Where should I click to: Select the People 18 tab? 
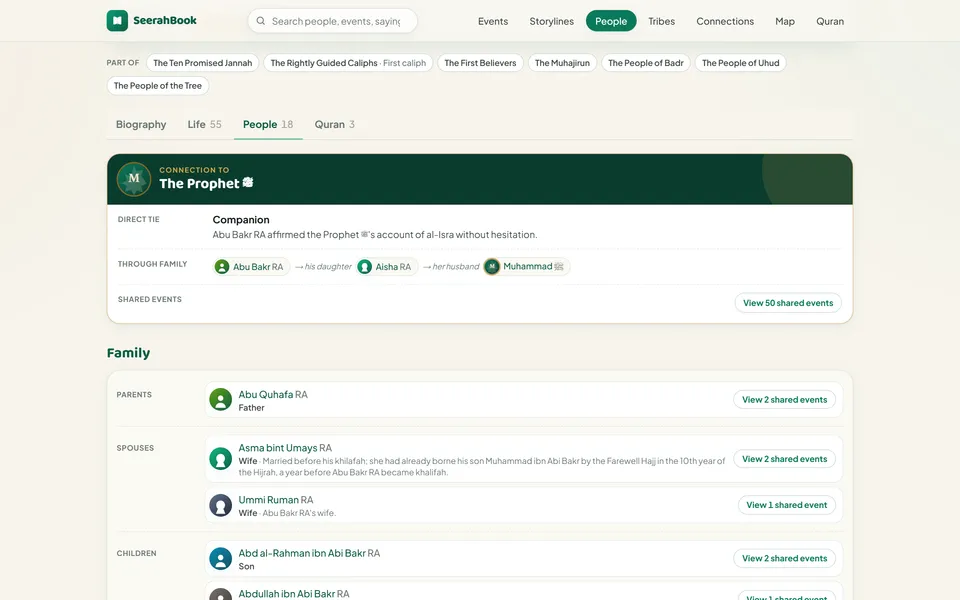[x=268, y=124]
